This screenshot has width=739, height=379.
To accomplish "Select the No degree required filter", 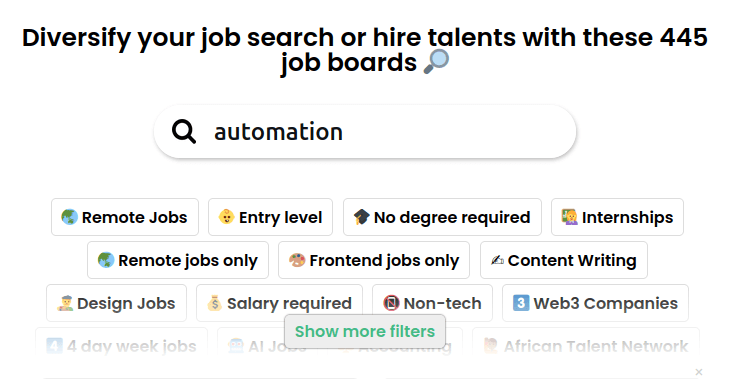I will pyautogui.click(x=442, y=217).
